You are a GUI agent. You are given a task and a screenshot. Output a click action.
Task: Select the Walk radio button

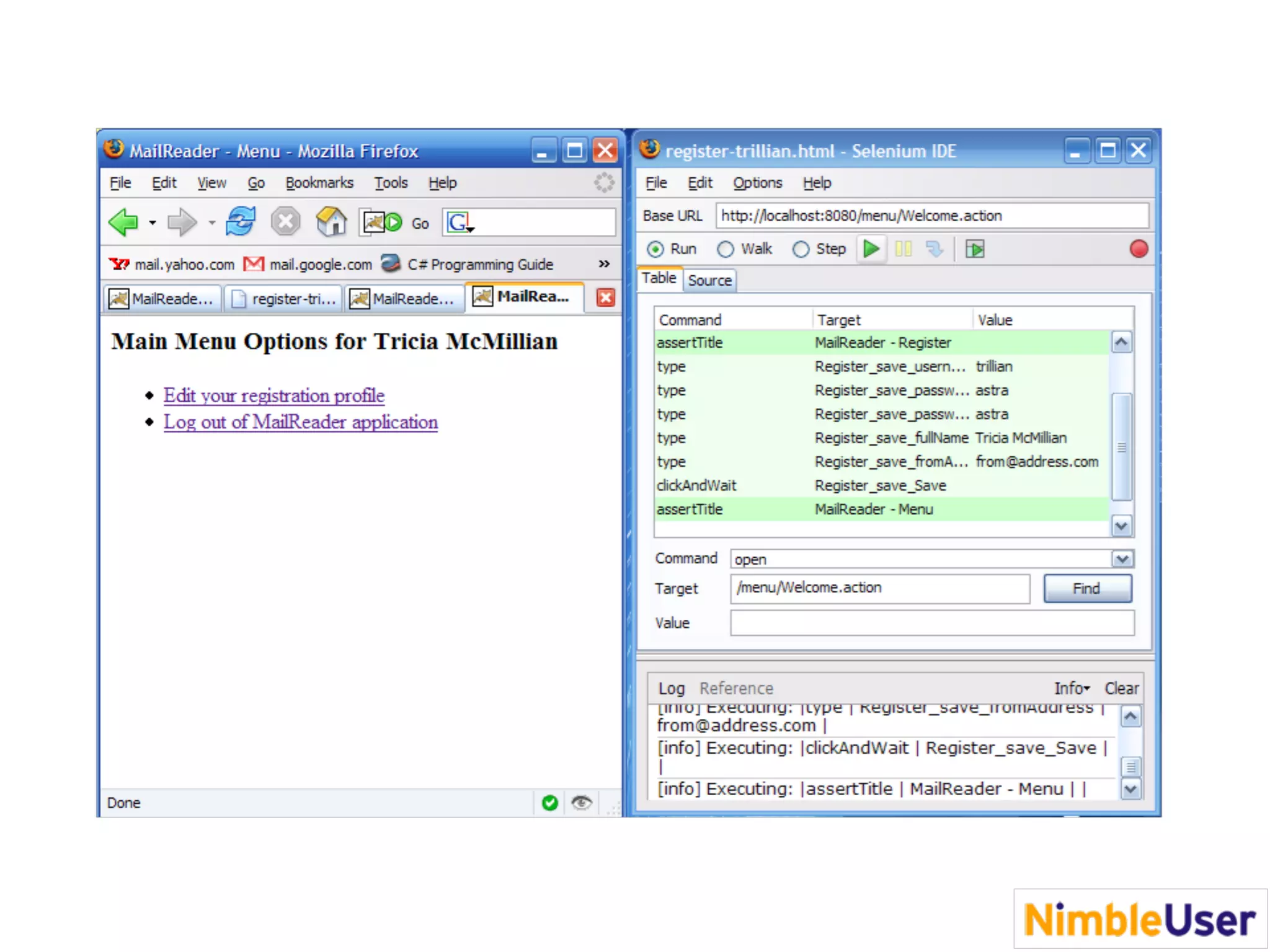click(x=726, y=249)
